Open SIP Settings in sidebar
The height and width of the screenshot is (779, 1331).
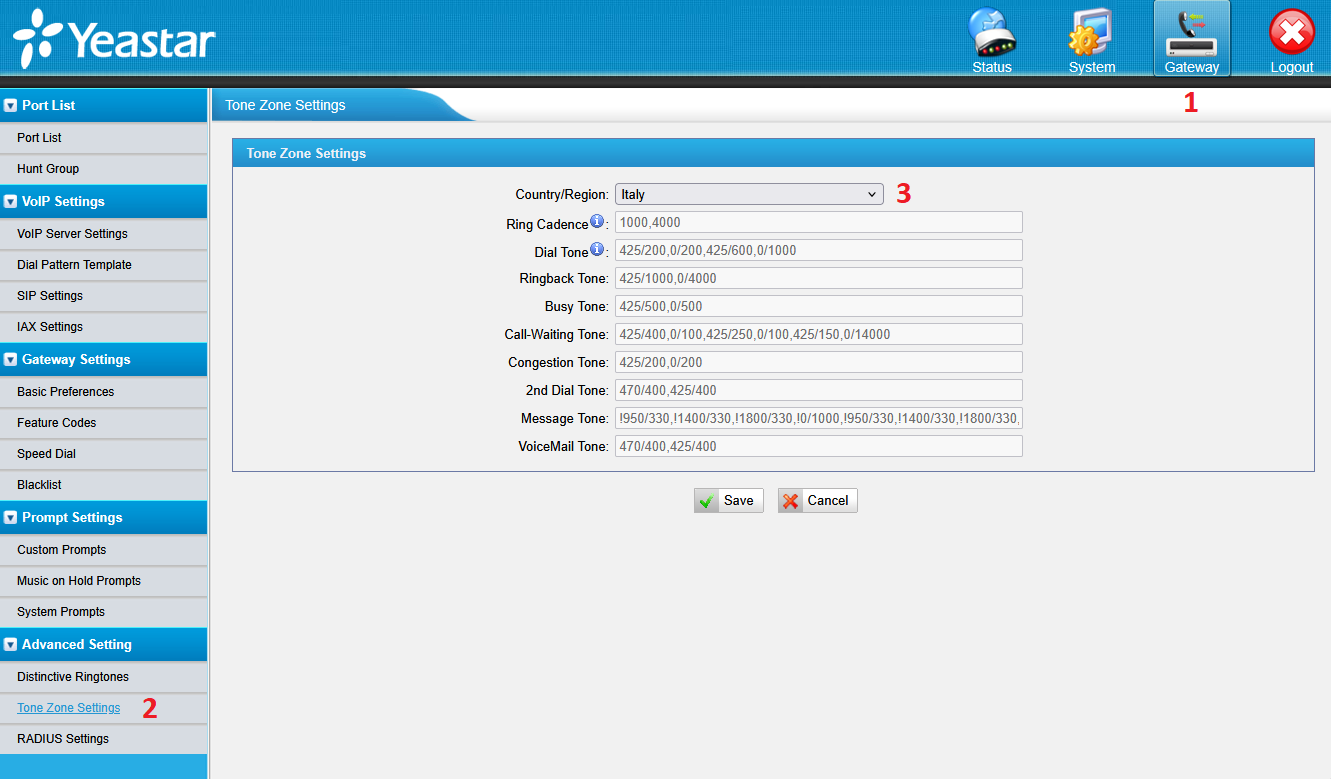coord(50,296)
